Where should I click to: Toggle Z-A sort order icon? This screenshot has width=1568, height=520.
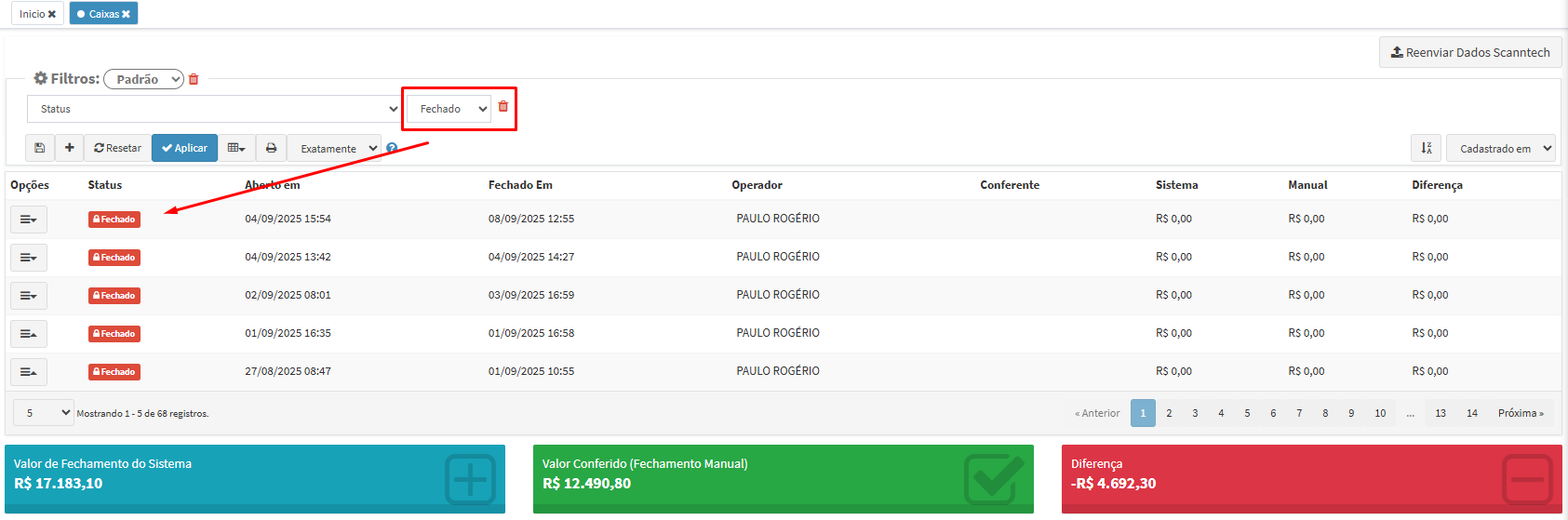tap(1426, 148)
